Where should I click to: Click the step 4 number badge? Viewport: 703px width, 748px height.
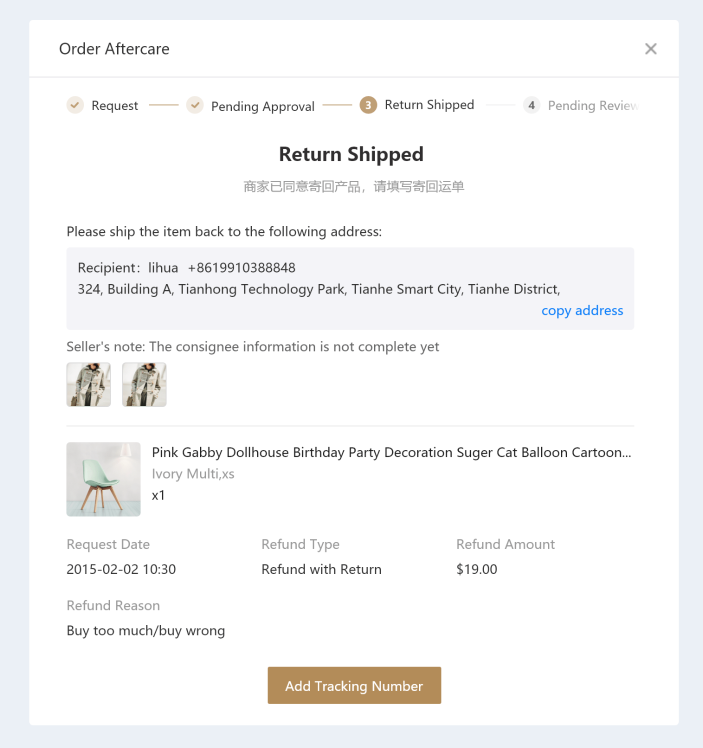pyautogui.click(x=532, y=105)
